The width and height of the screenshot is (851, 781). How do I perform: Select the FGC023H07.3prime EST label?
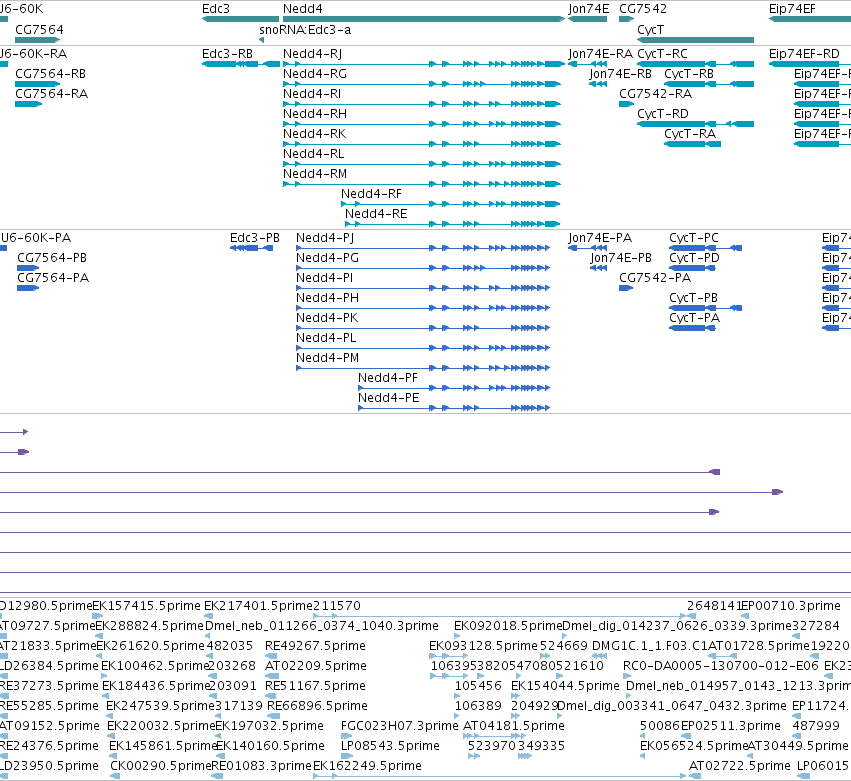399,726
